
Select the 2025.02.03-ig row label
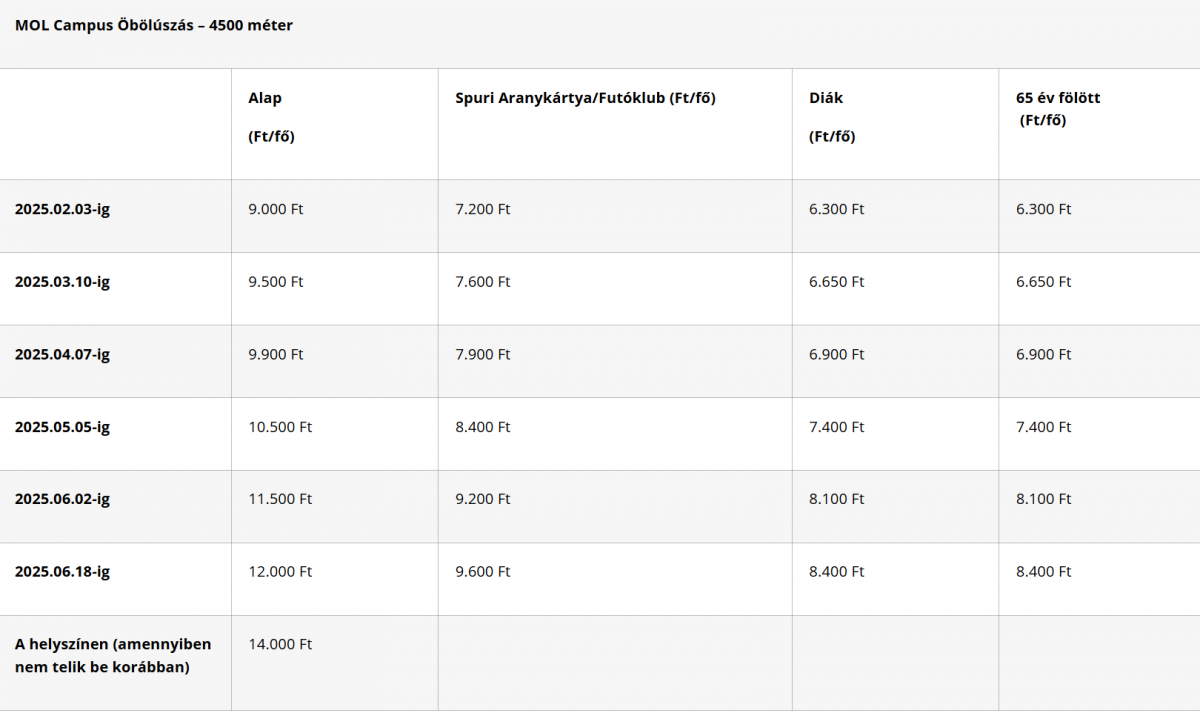click(x=62, y=209)
